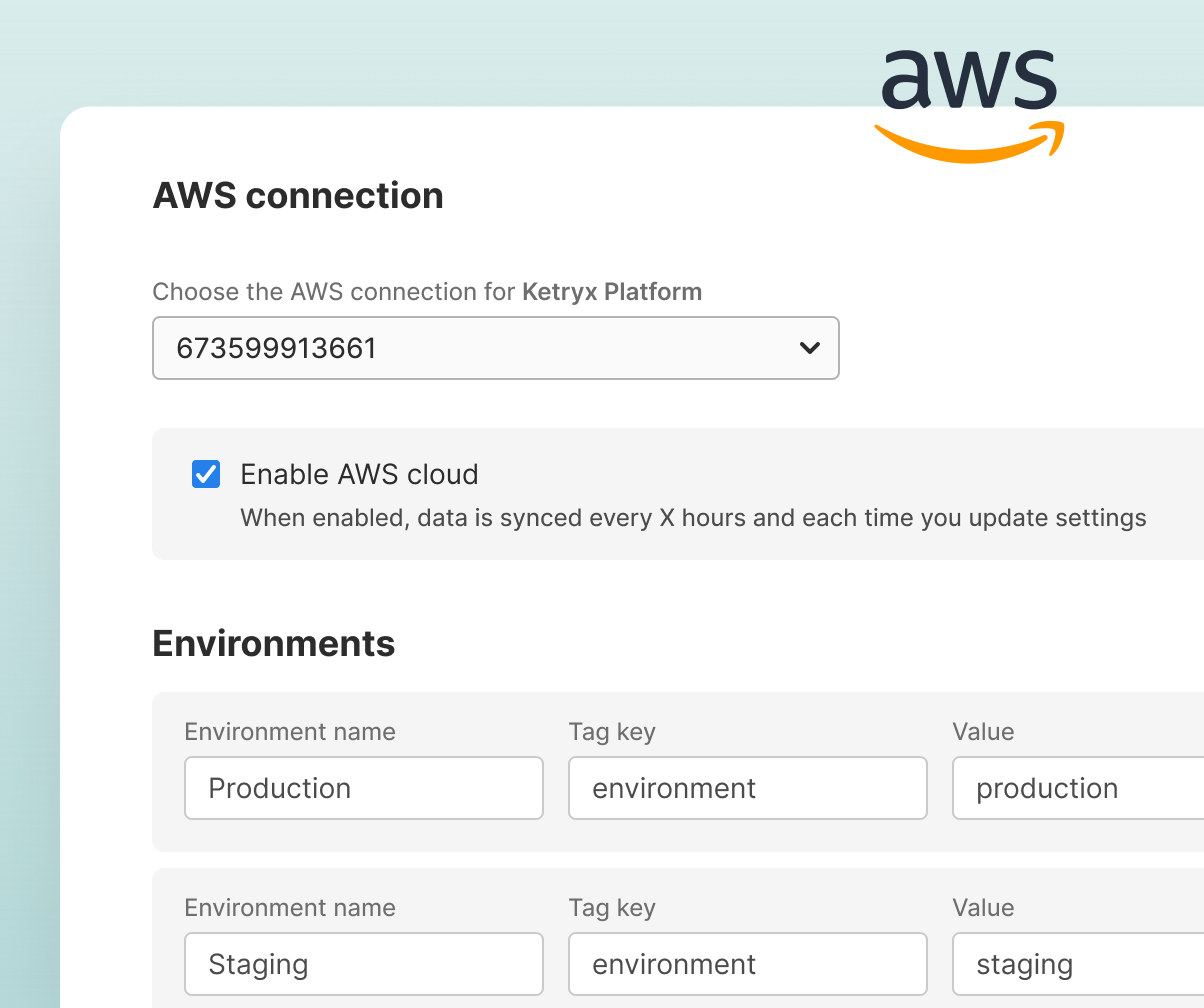Click the Ketryx Platform bold text
The width and height of the screenshot is (1204, 1008).
(x=612, y=292)
